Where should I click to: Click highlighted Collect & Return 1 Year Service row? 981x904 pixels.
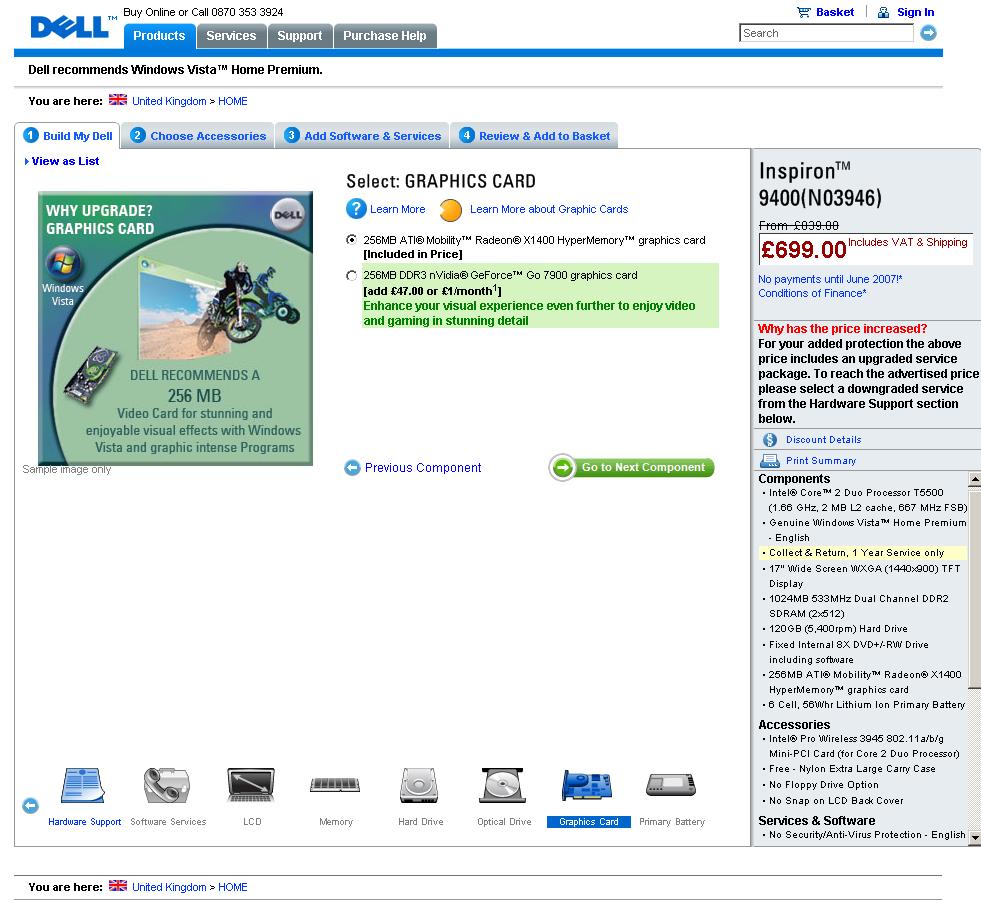pyautogui.click(x=862, y=552)
